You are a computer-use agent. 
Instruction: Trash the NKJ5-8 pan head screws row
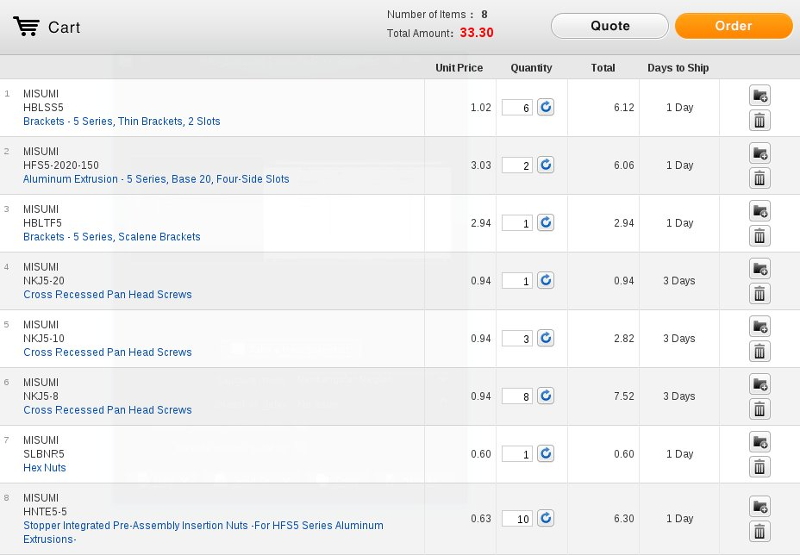point(759,409)
